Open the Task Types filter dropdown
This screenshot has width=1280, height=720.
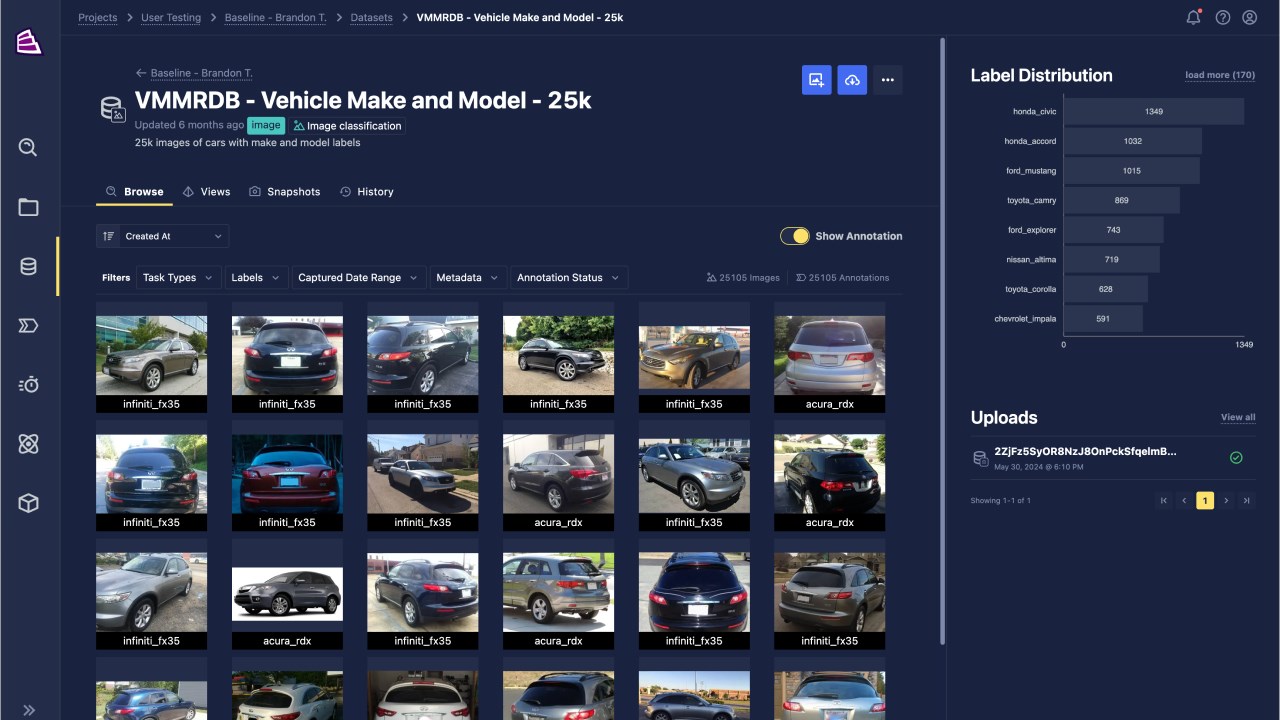(x=178, y=277)
